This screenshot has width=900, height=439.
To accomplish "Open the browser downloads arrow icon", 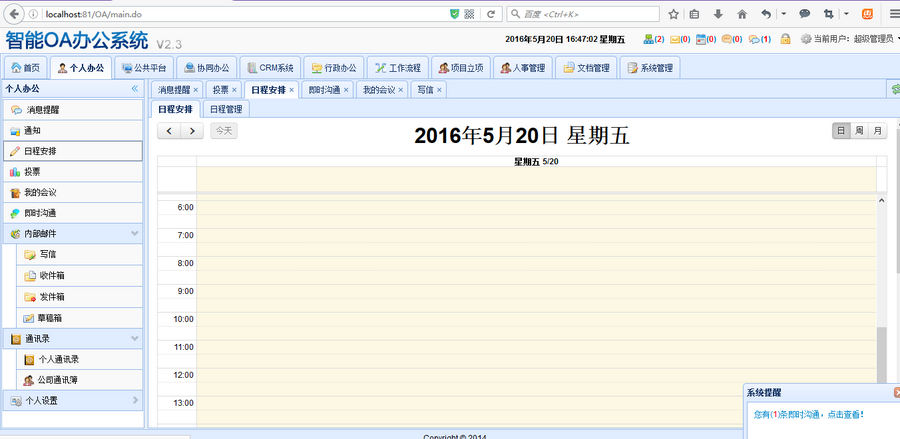I will coord(718,14).
